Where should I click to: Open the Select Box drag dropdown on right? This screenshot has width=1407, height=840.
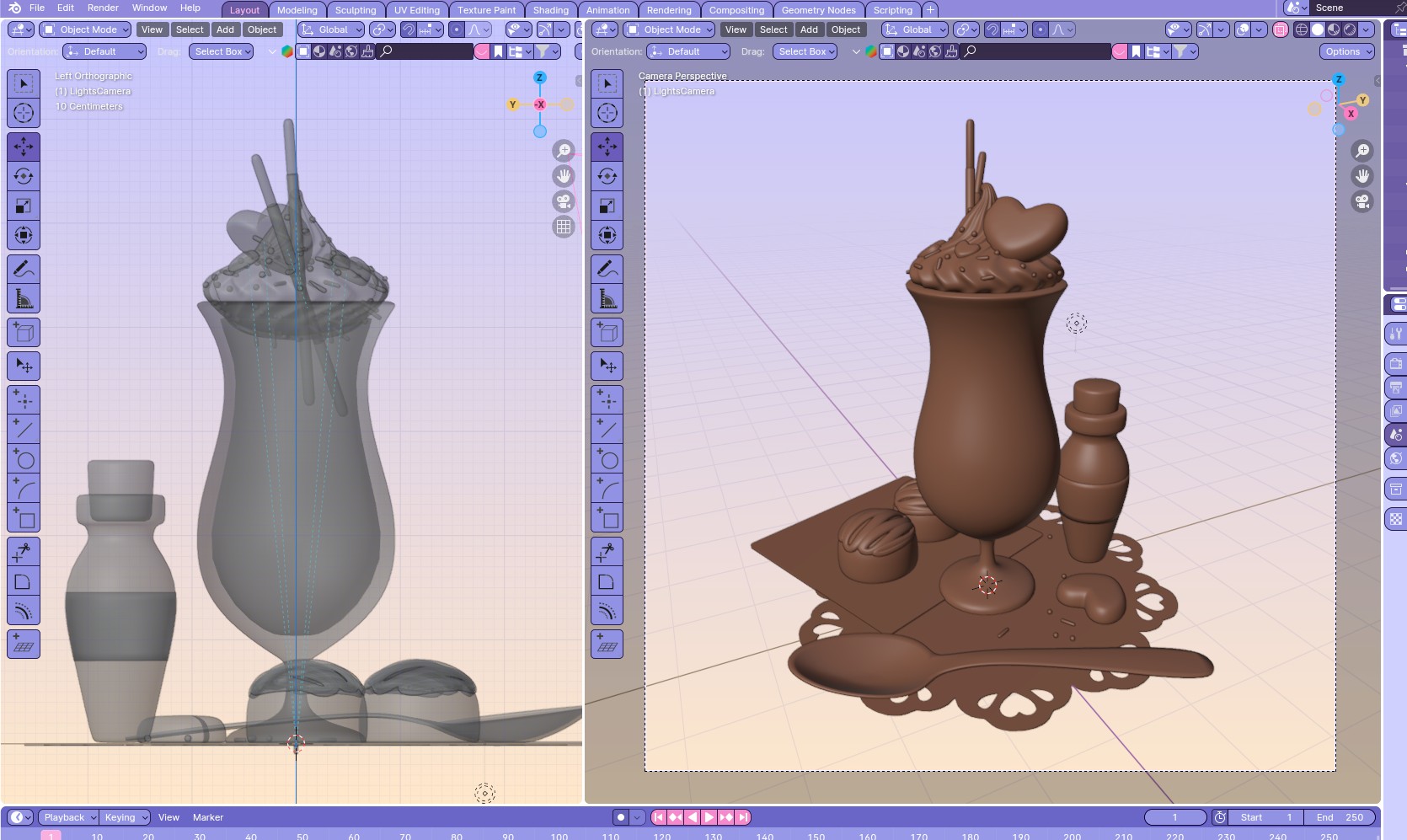(805, 51)
